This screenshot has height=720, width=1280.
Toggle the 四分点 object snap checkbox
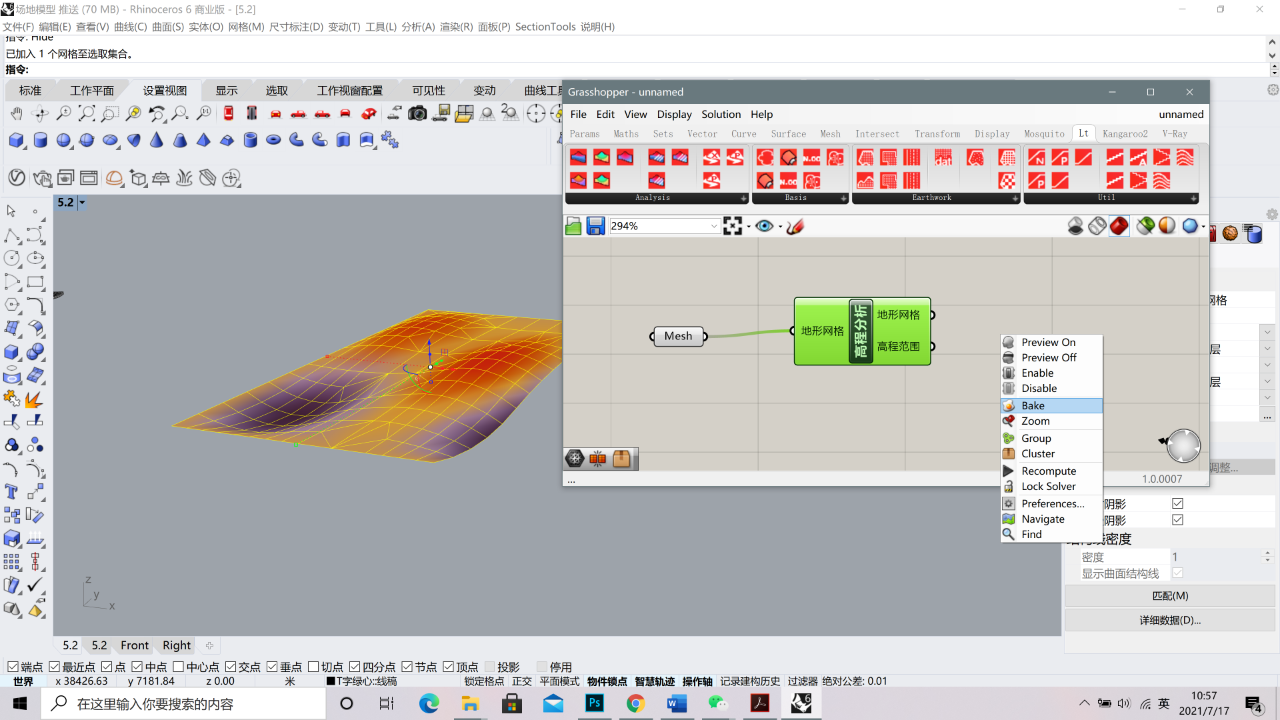click(x=354, y=667)
